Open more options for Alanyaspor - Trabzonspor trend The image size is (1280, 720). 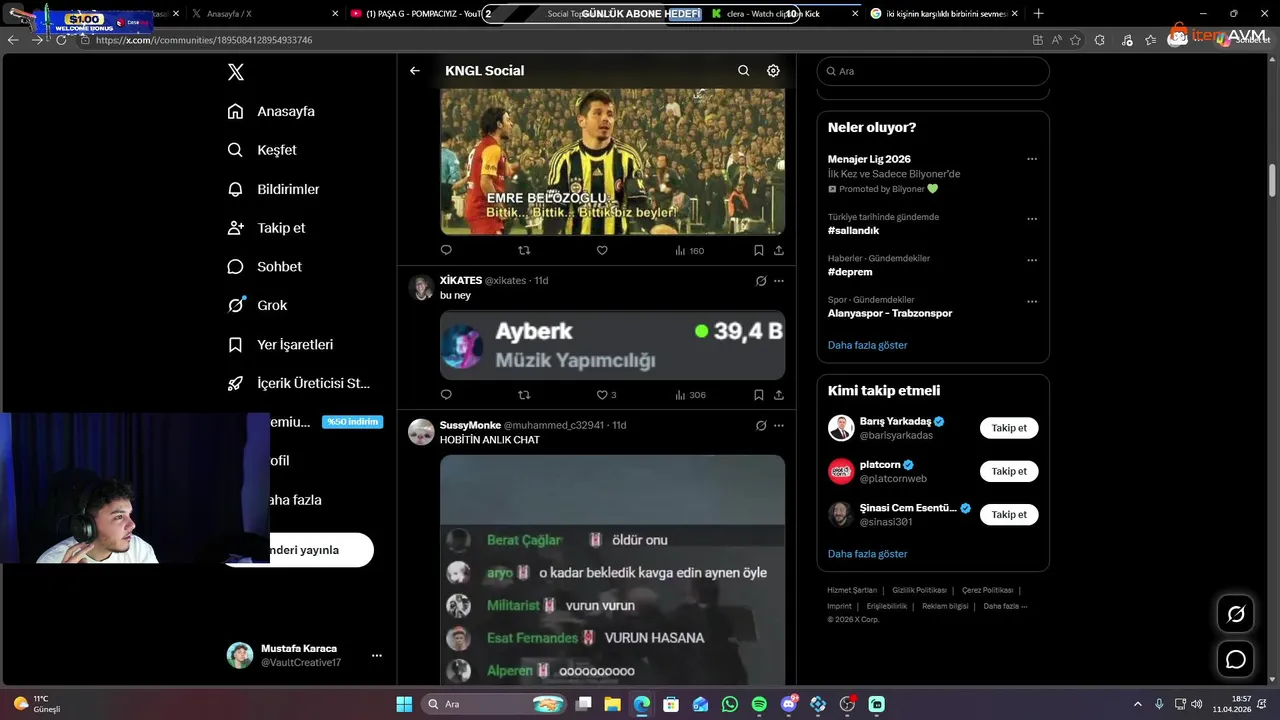coord(1032,301)
